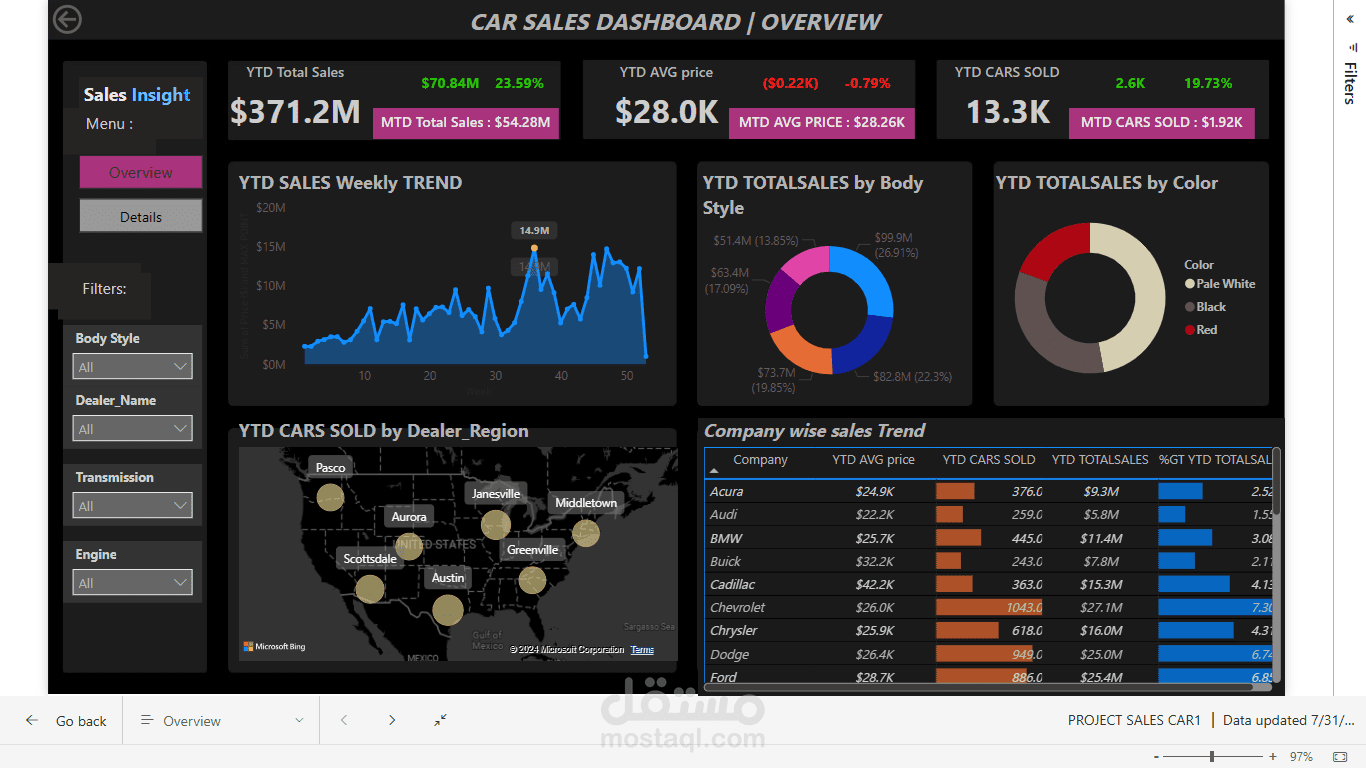Open the Overview page selector dropdown
The image size is (1366, 768).
point(221,721)
